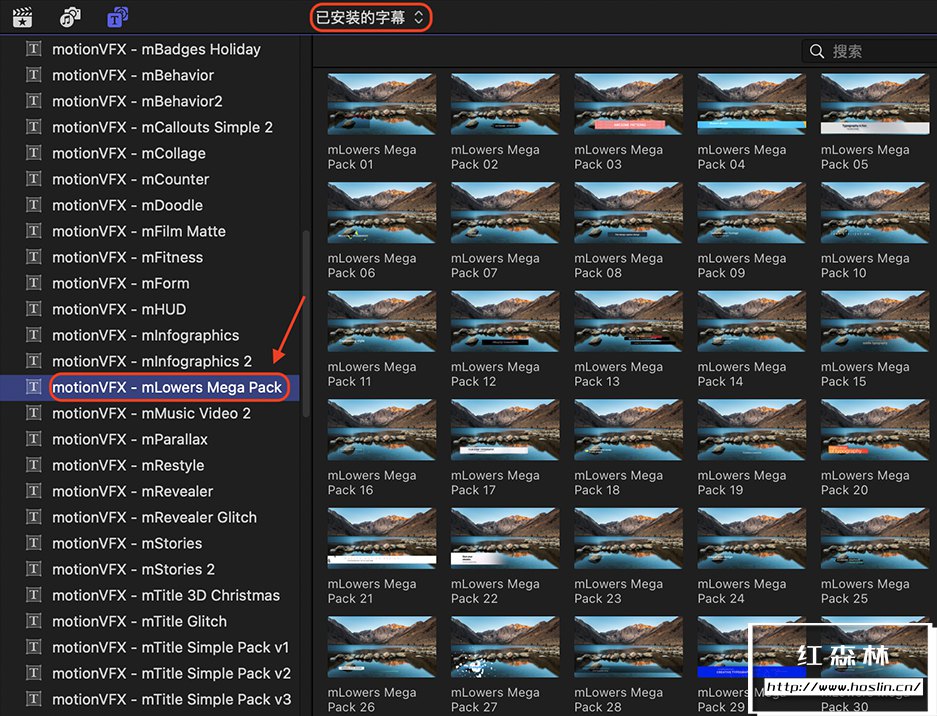The image size is (937, 716).
Task: Select mLowers Mega Pack 17 thumbnail
Action: pyautogui.click(x=505, y=430)
